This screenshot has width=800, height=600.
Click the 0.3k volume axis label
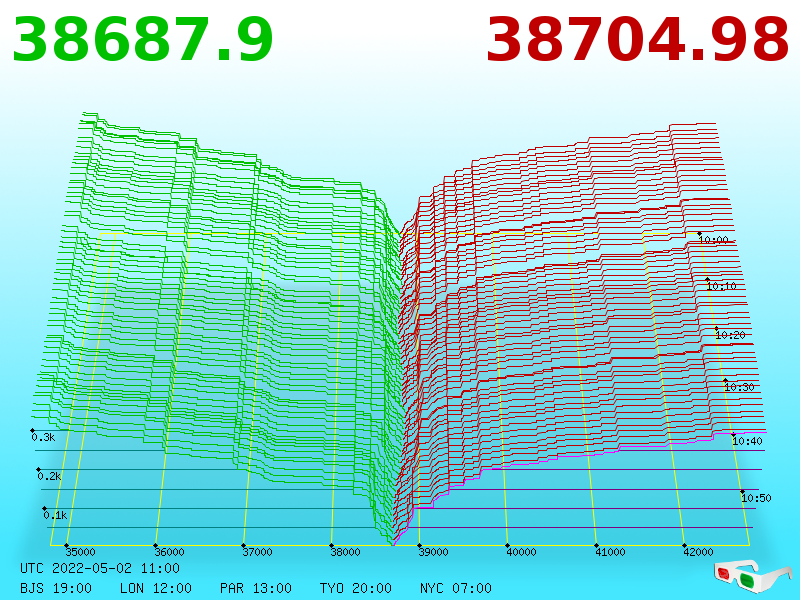coord(43,437)
